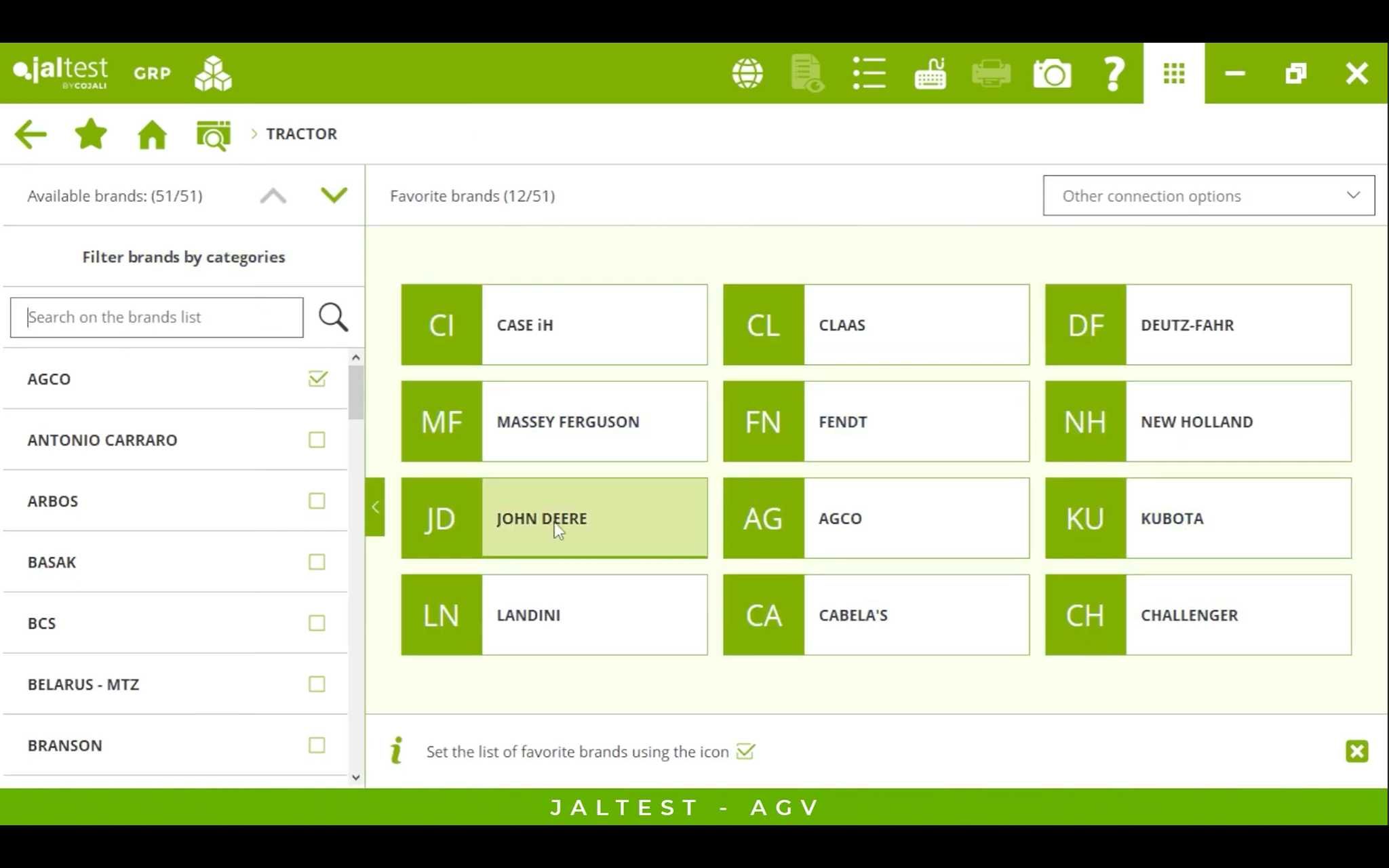Click the Jaltest logo
This screenshot has width=1389, height=868.
[x=60, y=73]
